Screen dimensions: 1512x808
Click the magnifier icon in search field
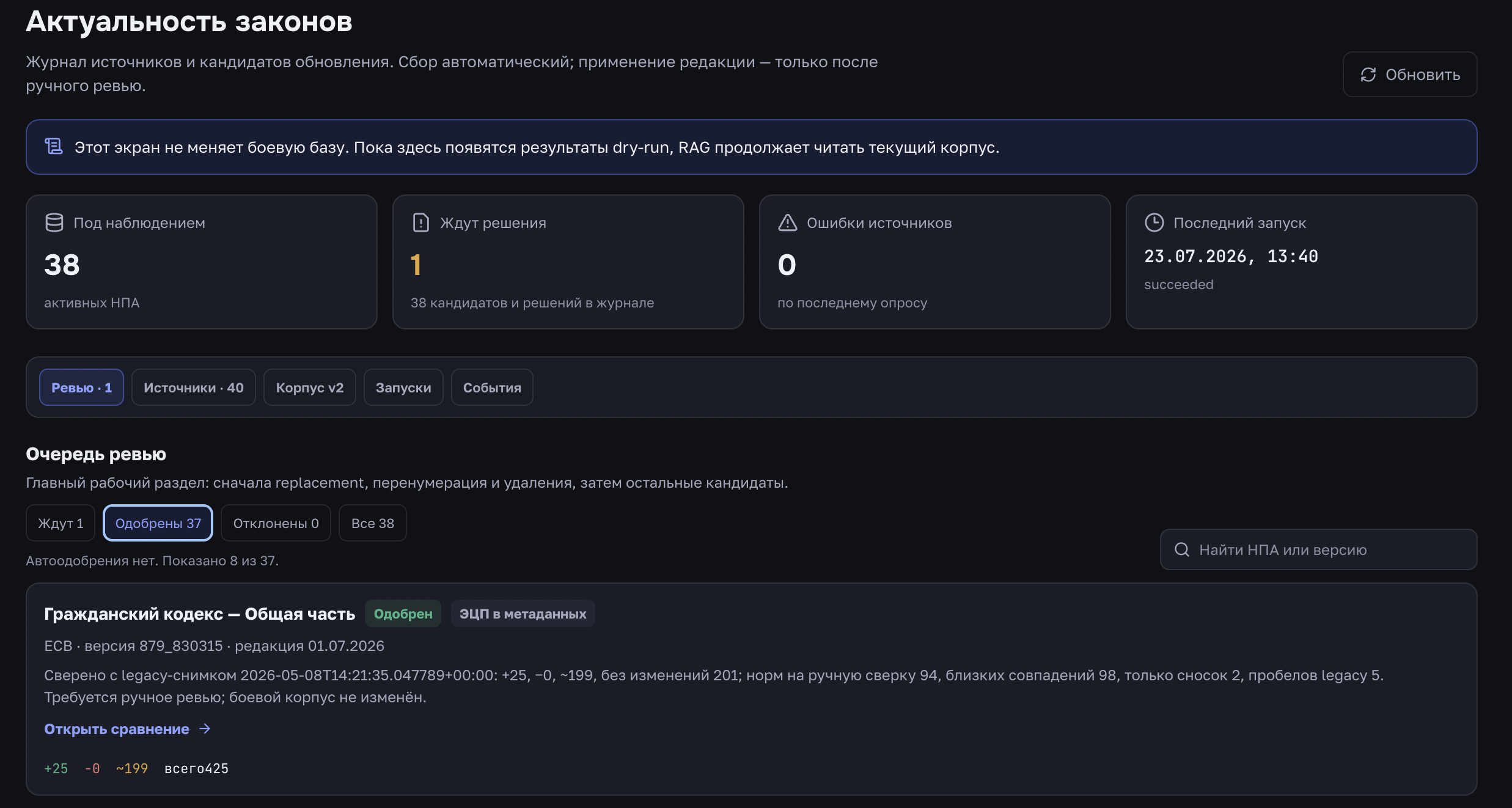(x=1182, y=549)
